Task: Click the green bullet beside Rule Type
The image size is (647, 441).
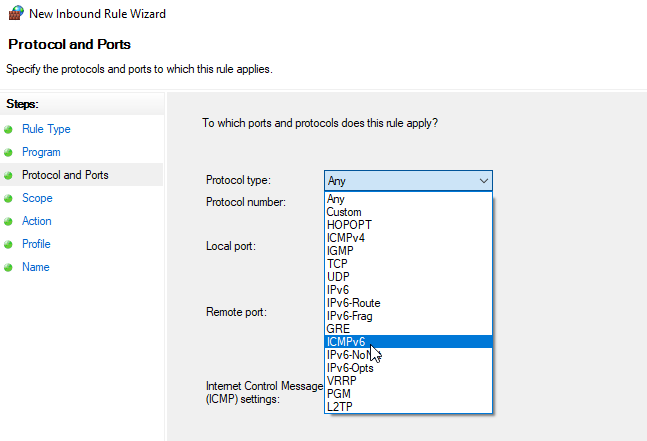Action: click(x=9, y=130)
